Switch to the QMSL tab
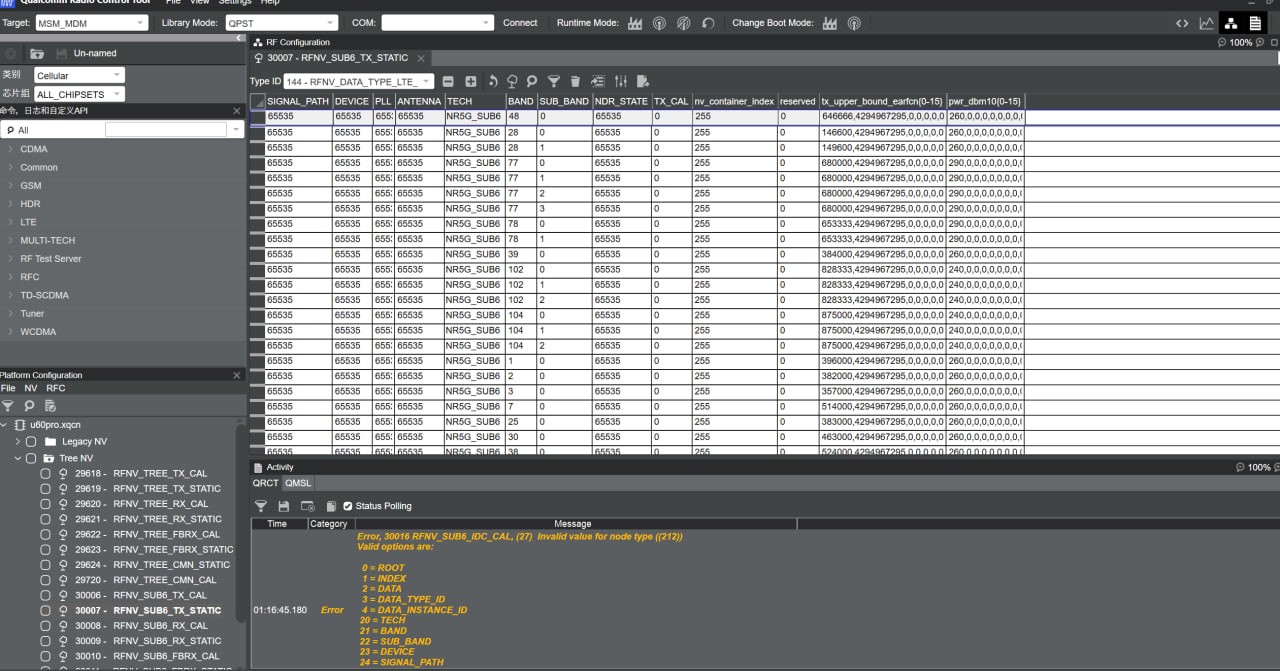The image size is (1280, 671). 298,483
